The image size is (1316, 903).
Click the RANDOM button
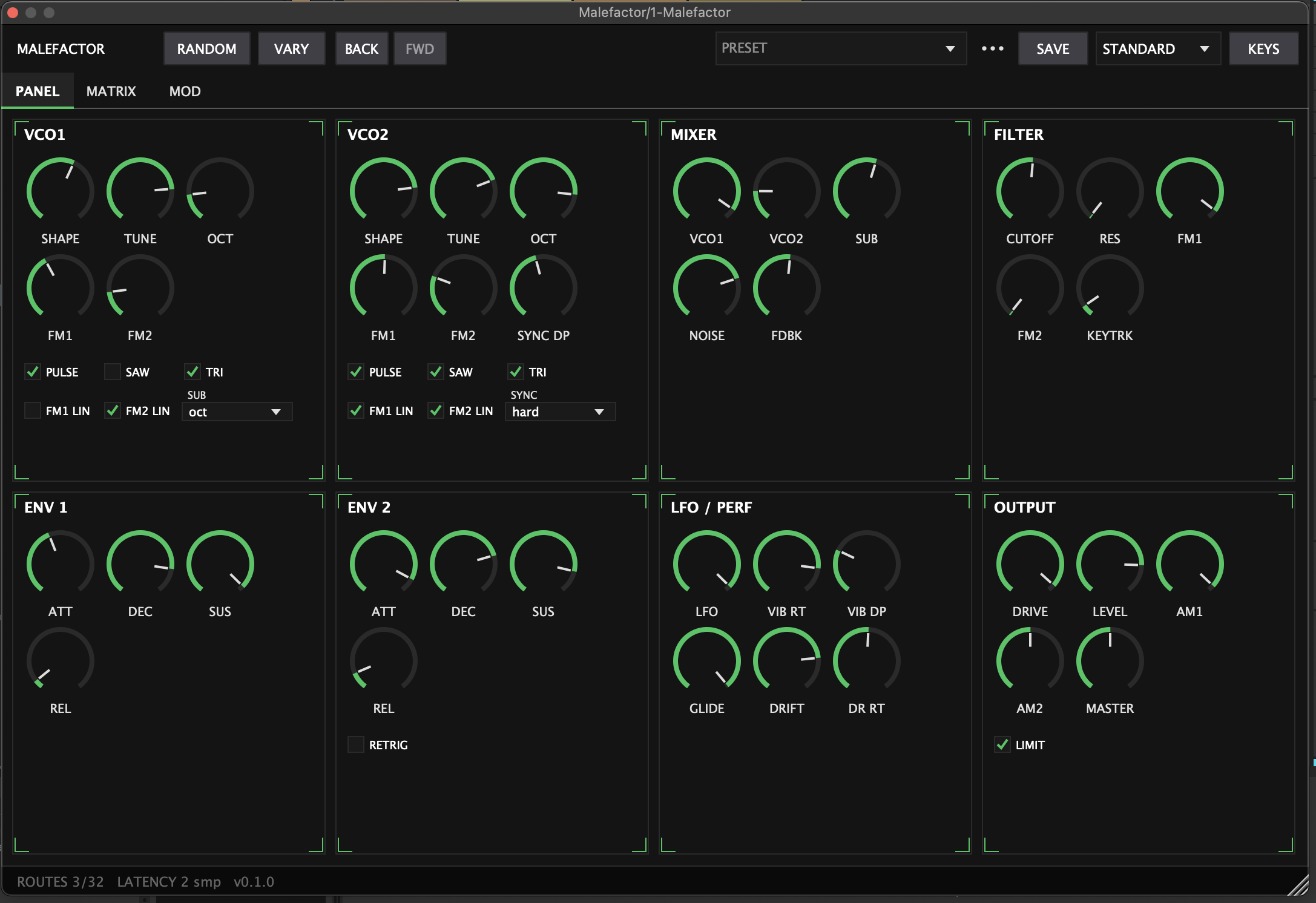(x=207, y=48)
